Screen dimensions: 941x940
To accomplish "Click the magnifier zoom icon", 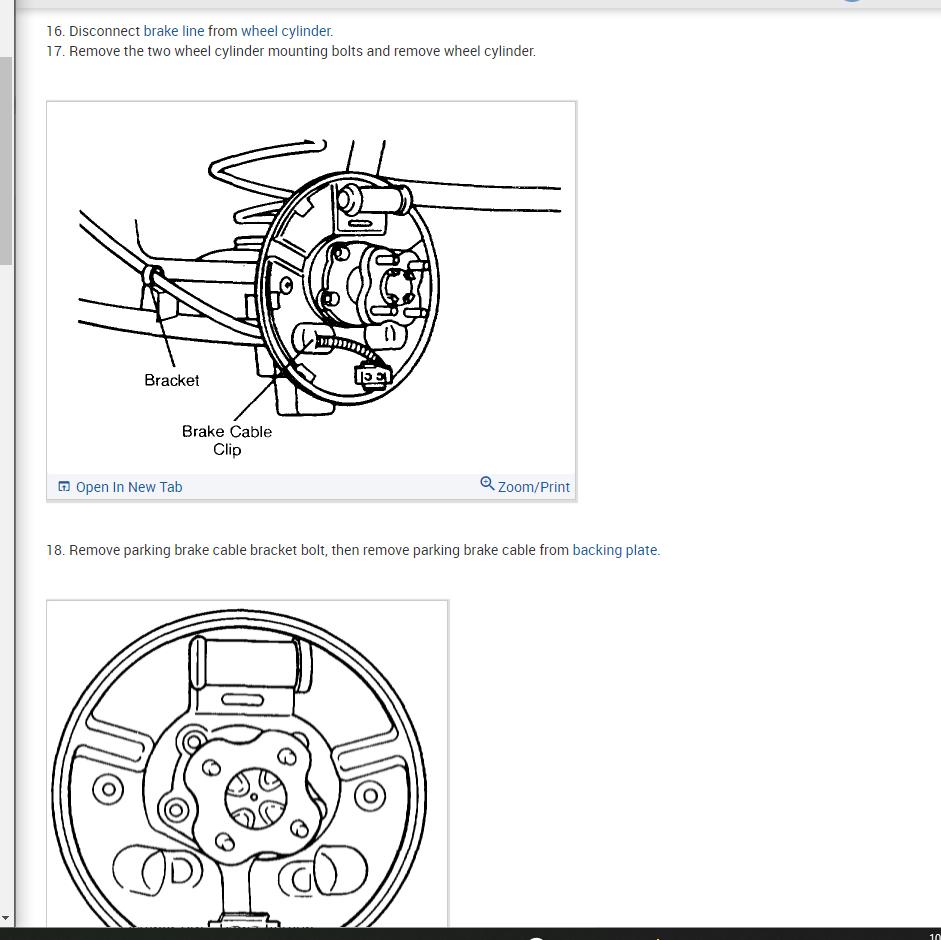I will click(487, 484).
